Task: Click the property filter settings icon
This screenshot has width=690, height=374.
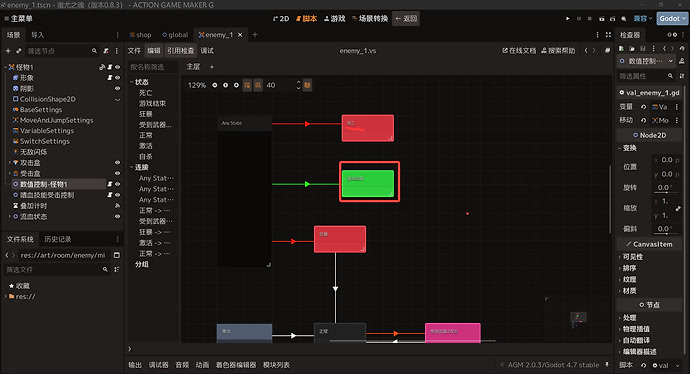Action: pyautogui.click(x=682, y=76)
